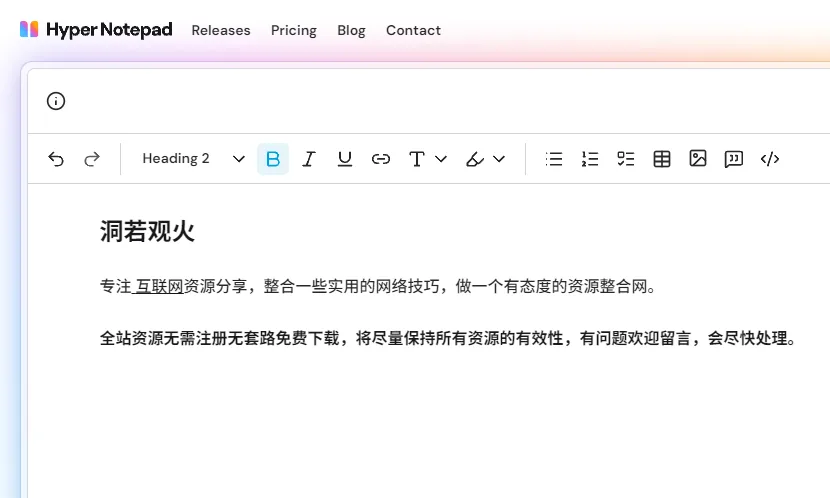Image resolution: width=830 pixels, height=498 pixels.
Task: Toggle underline formatting
Action: pos(345,159)
